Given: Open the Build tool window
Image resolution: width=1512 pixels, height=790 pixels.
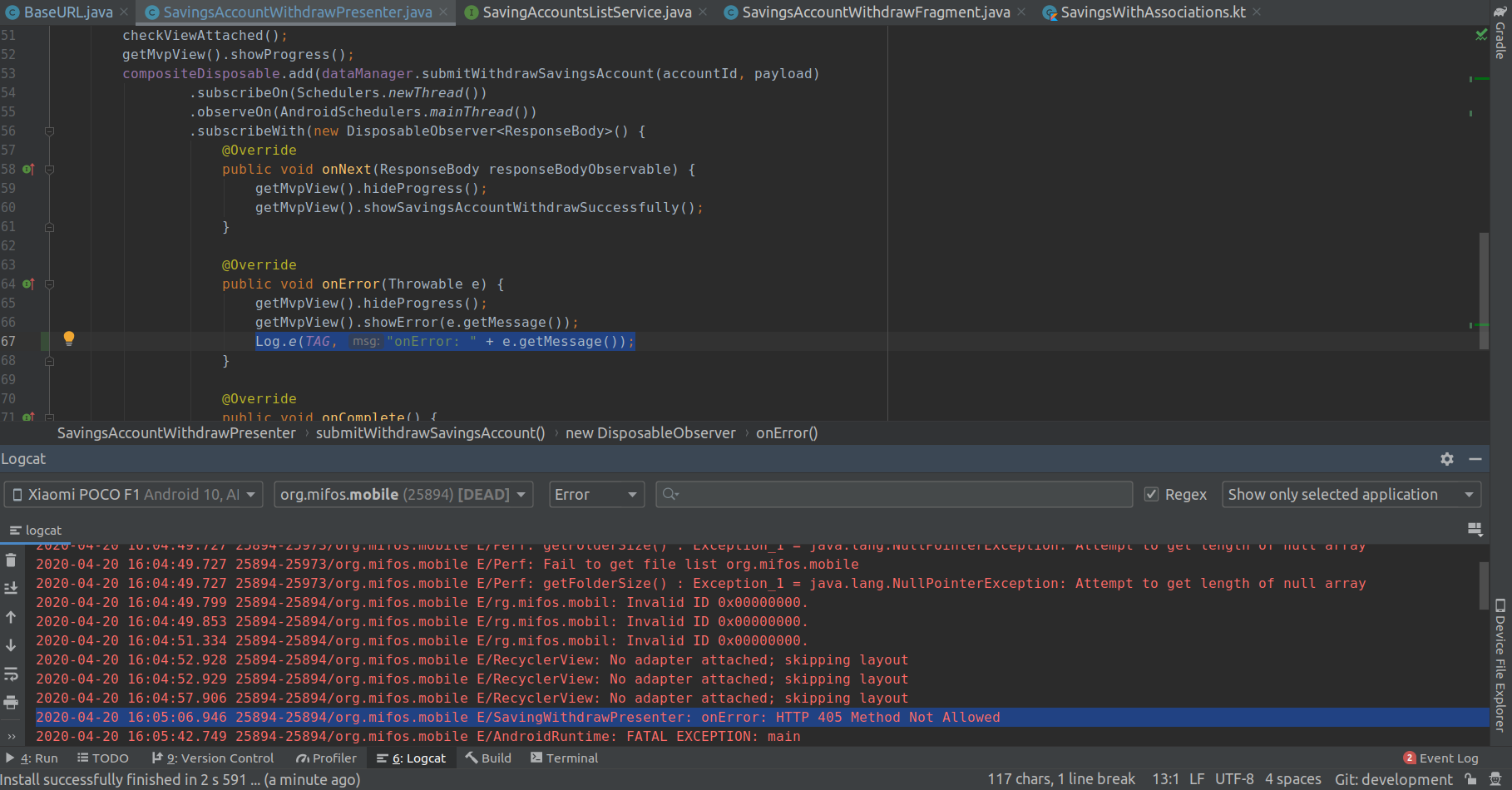Looking at the screenshot, I should (x=489, y=758).
